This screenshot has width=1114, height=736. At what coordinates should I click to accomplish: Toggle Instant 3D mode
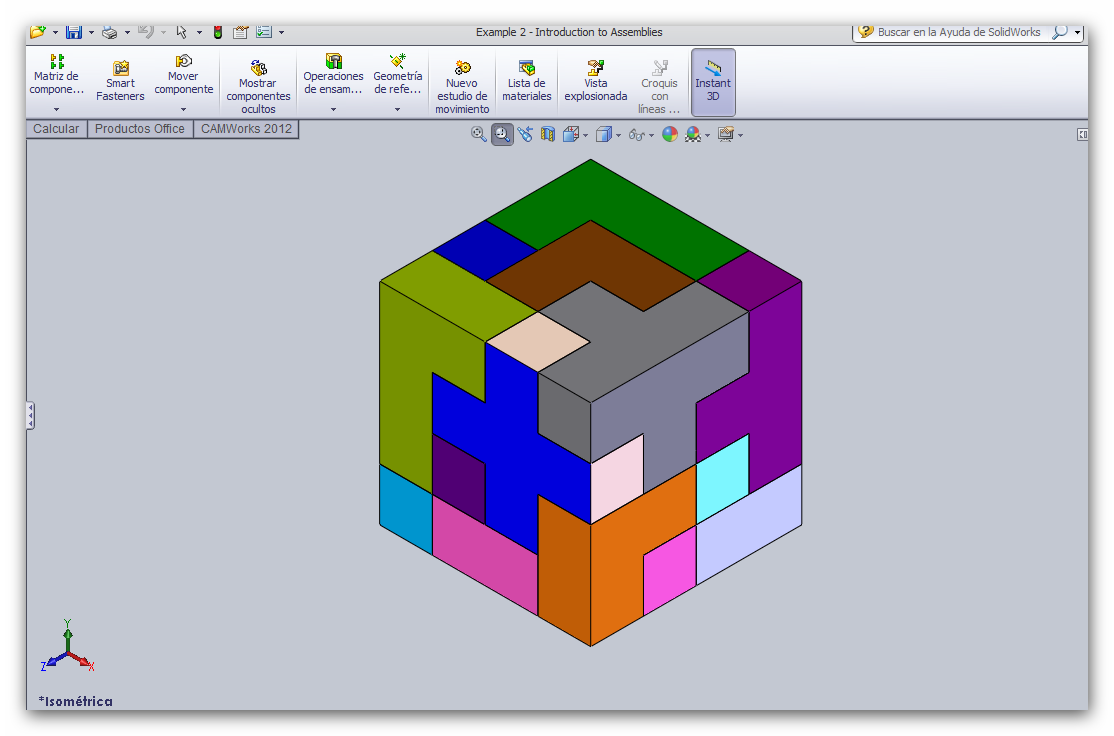[713, 82]
